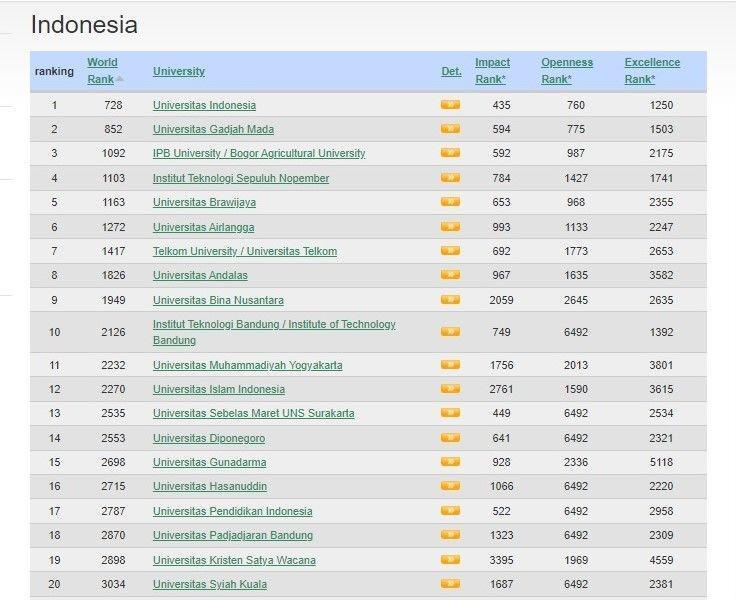The height and width of the screenshot is (600, 736).
Task: Open details icon for Universitas Padjadjaran Bandung
Action: tap(450, 535)
